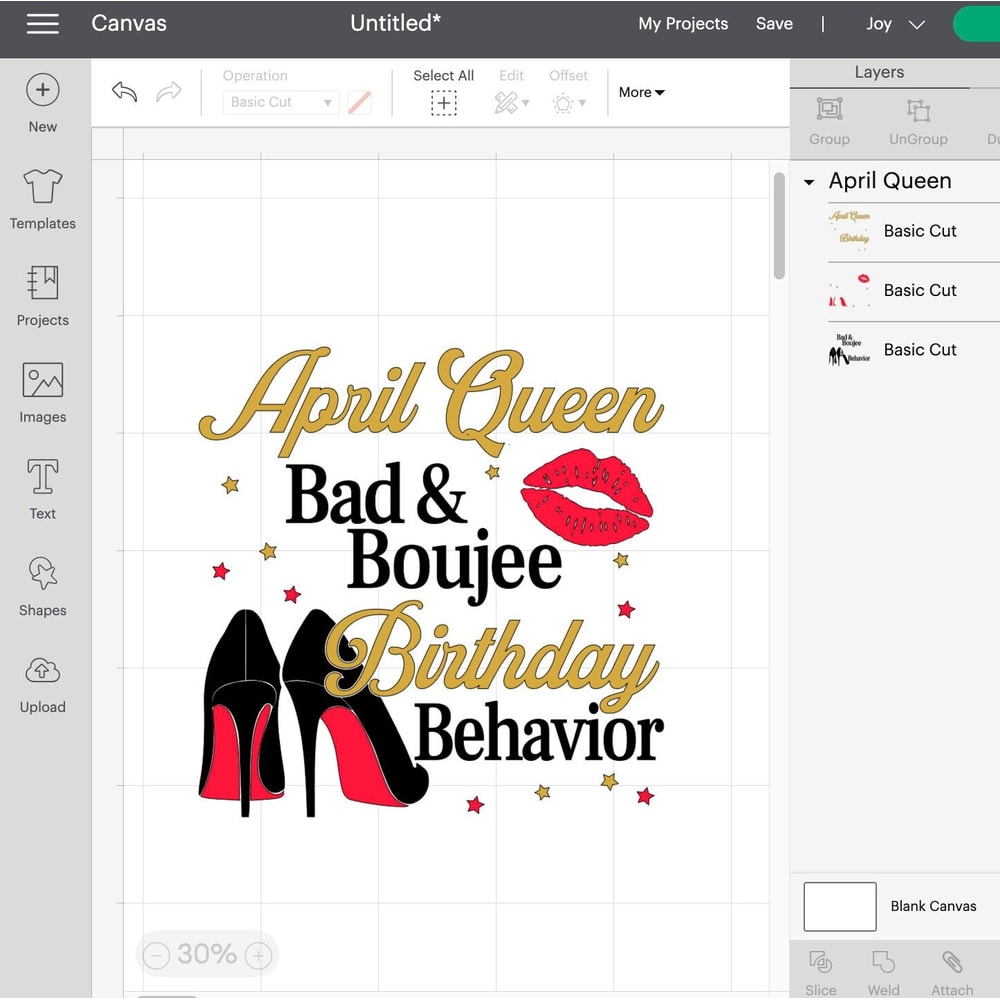Image resolution: width=1000 pixels, height=1000 pixels.
Task: UnGroup the April Queen group
Action: coord(918,120)
